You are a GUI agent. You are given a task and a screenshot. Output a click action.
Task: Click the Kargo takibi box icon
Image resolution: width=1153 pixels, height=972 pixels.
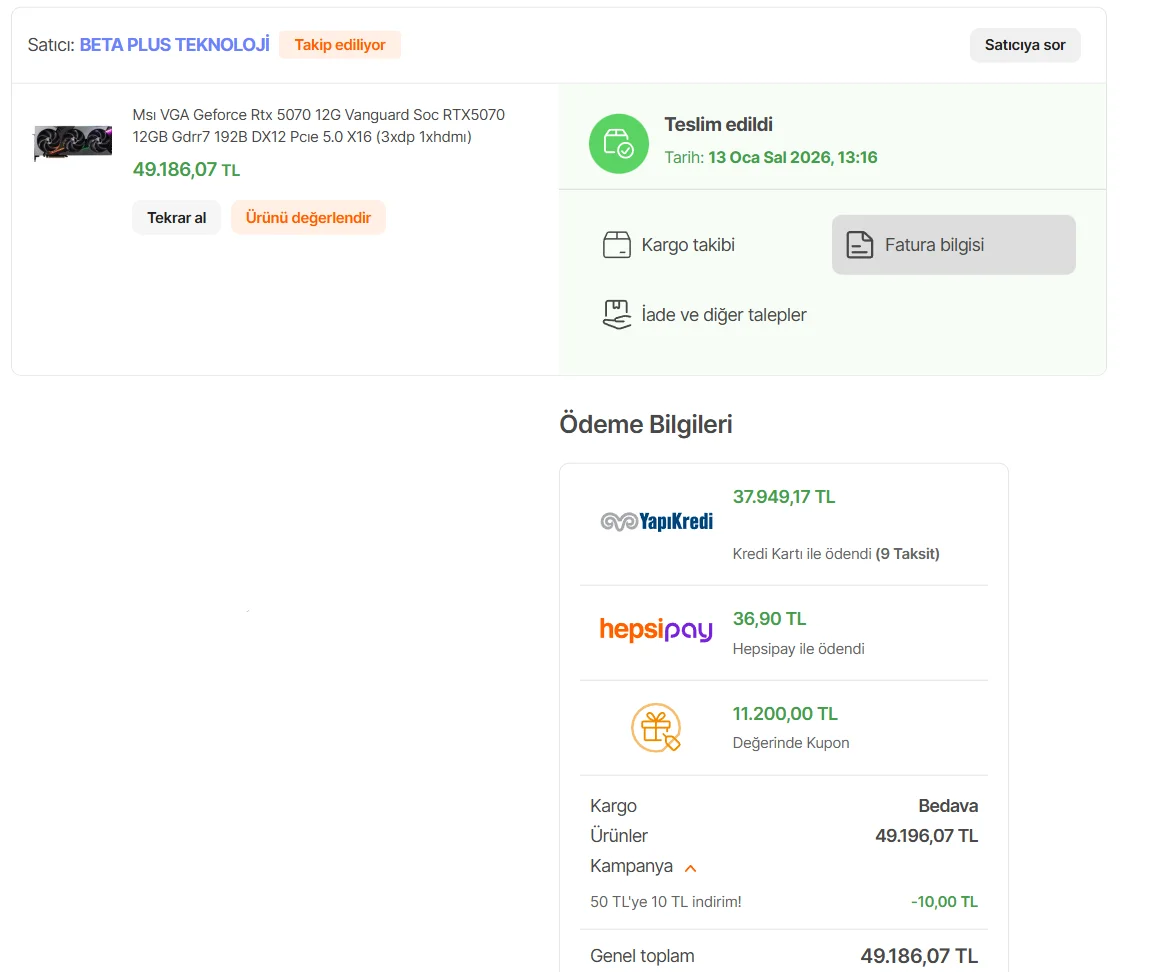pos(617,245)
